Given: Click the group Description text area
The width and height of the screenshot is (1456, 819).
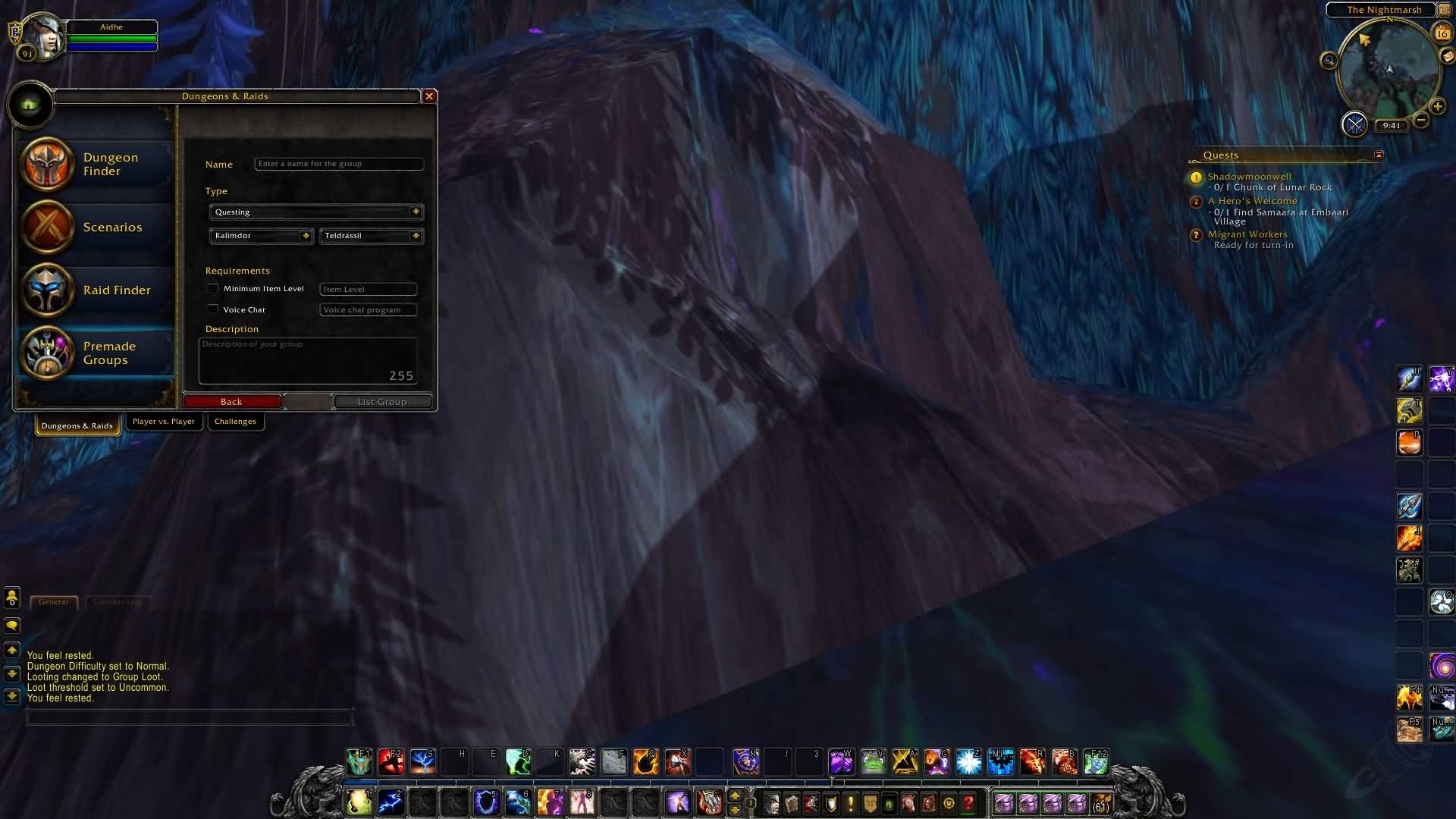Looking at the screenshot, I should 308,361.
